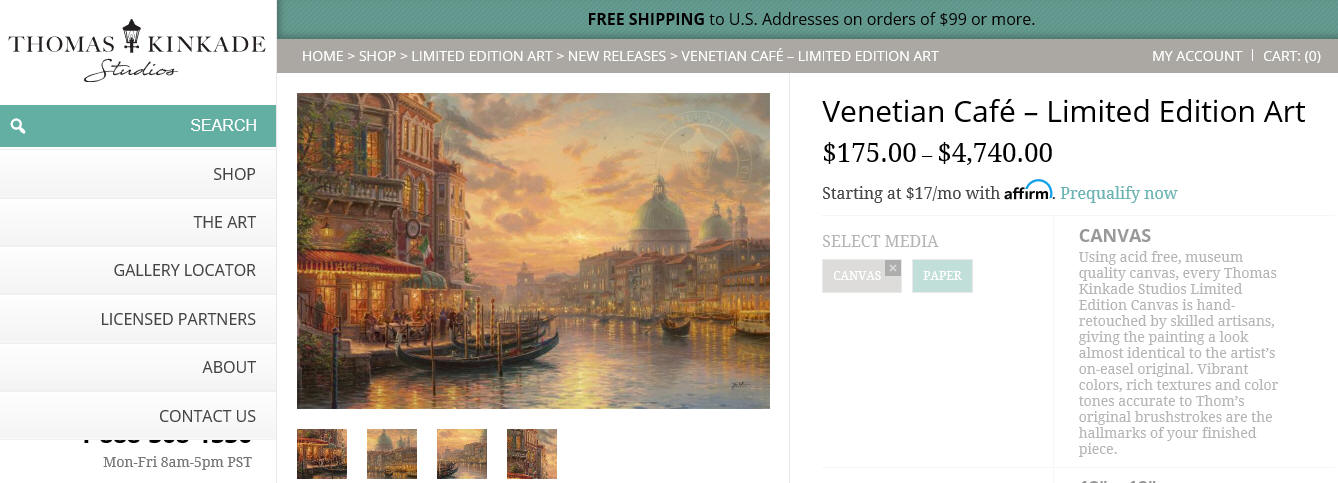Image resolution: width=1338 pixels, height=483 pixels.
Task: Open Licensed Partners page
Action: pos(138,319)
